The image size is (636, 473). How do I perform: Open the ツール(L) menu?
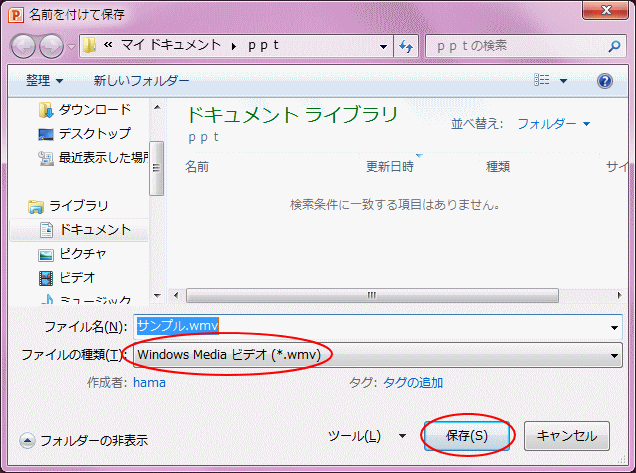point(367,436)
